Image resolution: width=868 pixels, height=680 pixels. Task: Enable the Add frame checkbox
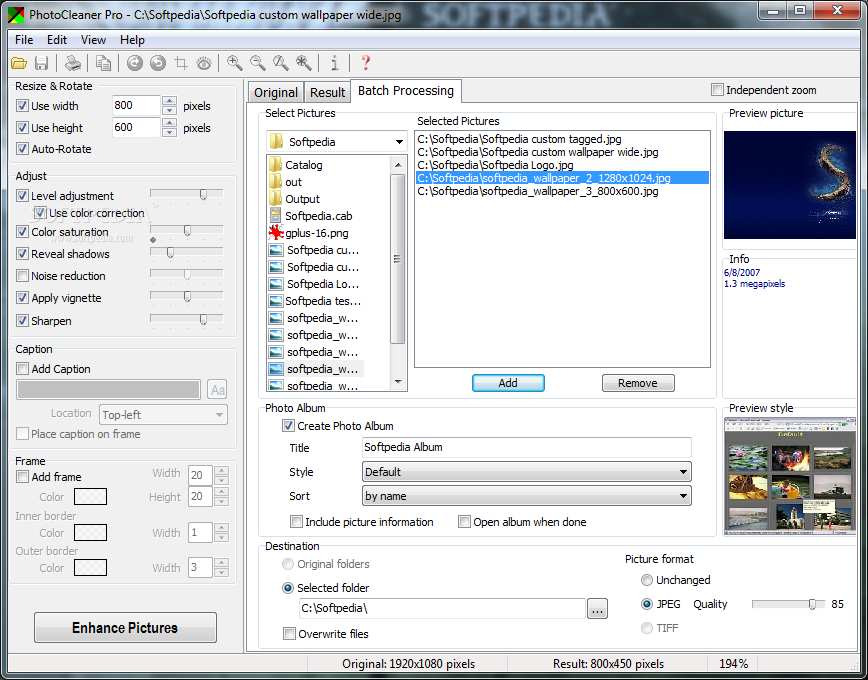[22, 477]
